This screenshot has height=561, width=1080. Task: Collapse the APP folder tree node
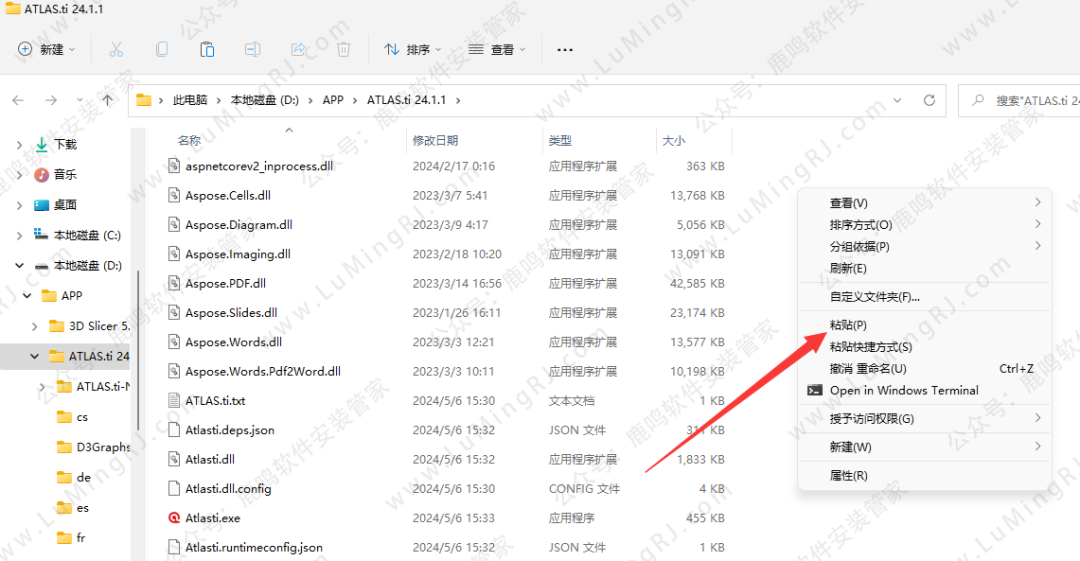[x=28, y=296]
